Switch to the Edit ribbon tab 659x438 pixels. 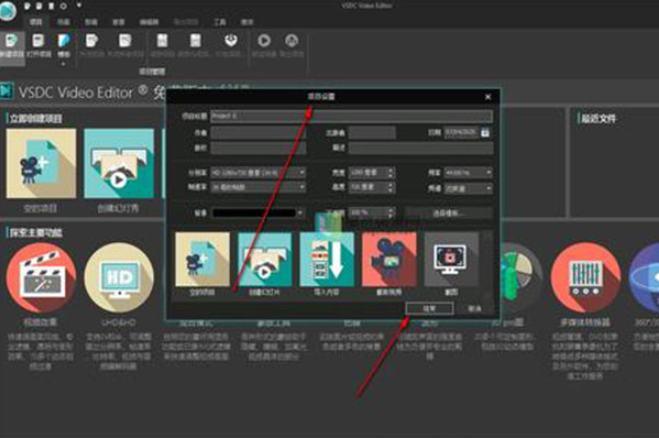91,22
